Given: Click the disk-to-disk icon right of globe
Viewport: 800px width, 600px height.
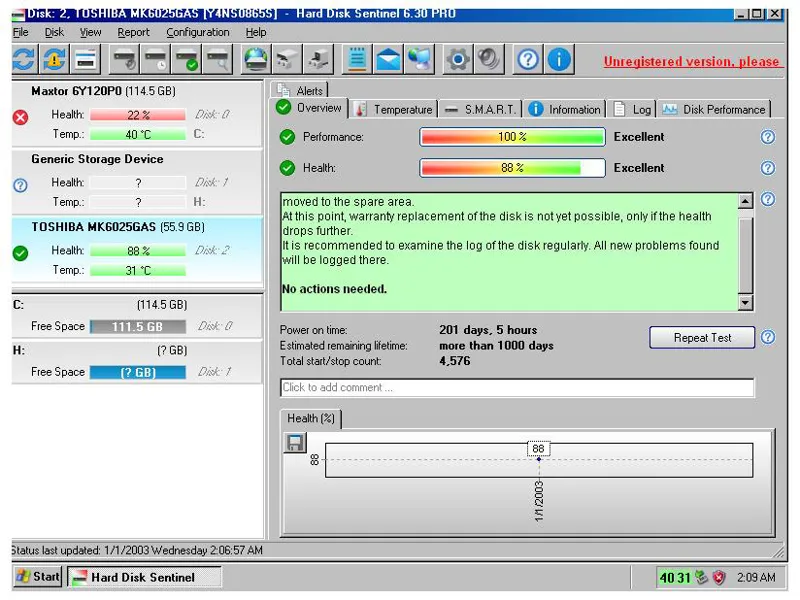Looking at the screenshot, I should tap(287, 60).
